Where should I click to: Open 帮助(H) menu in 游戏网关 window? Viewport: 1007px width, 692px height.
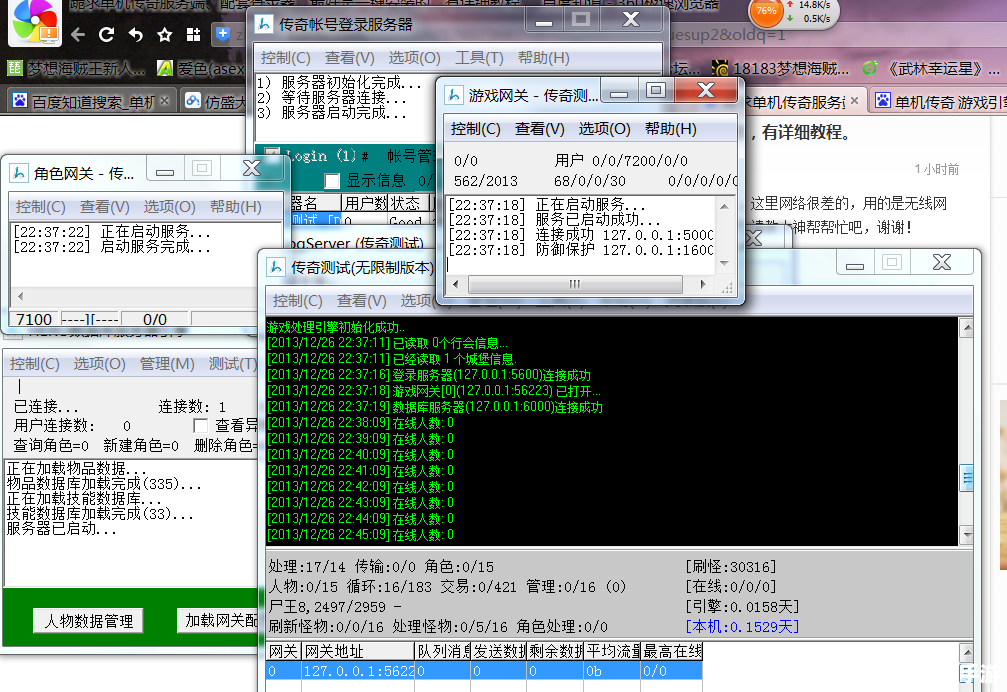[x=670, y=129]
